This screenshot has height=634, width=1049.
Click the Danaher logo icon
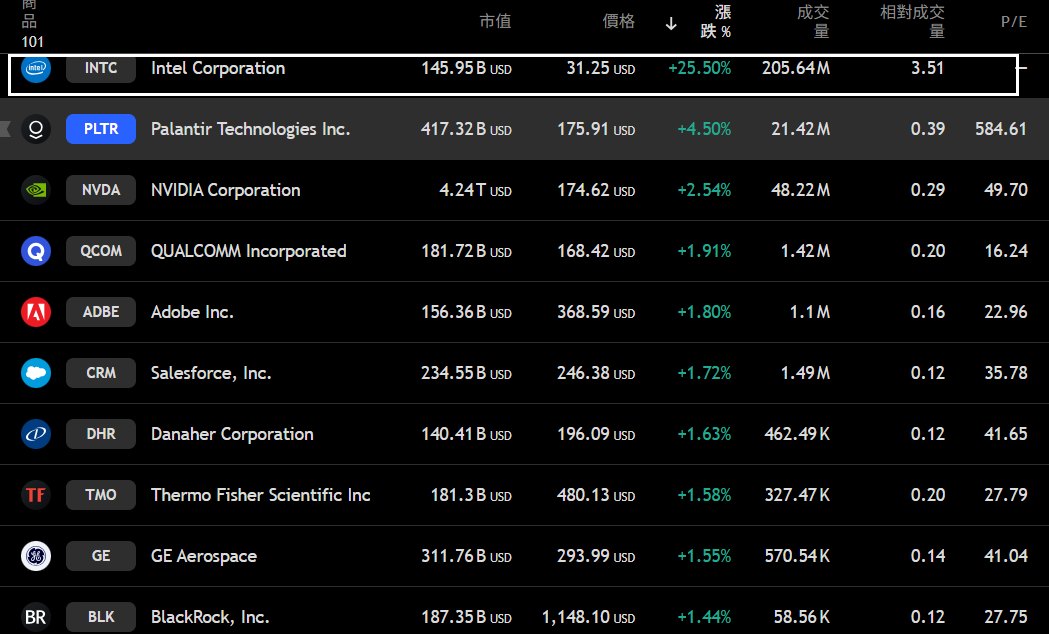36,435
